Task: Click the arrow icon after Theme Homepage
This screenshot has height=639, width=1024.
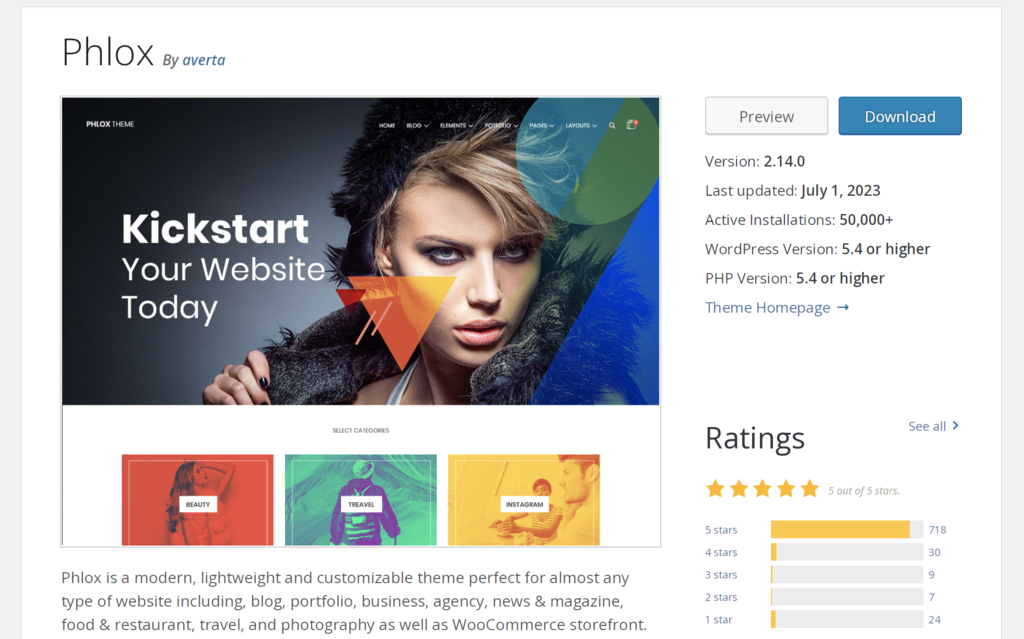Action: coord(843,307)
